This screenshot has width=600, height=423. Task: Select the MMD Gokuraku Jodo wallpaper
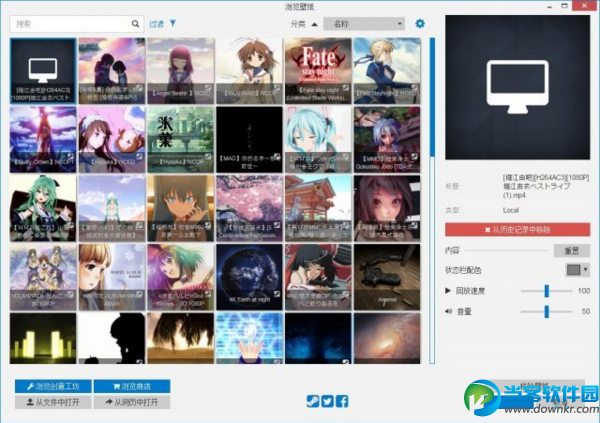click(387, 140)
